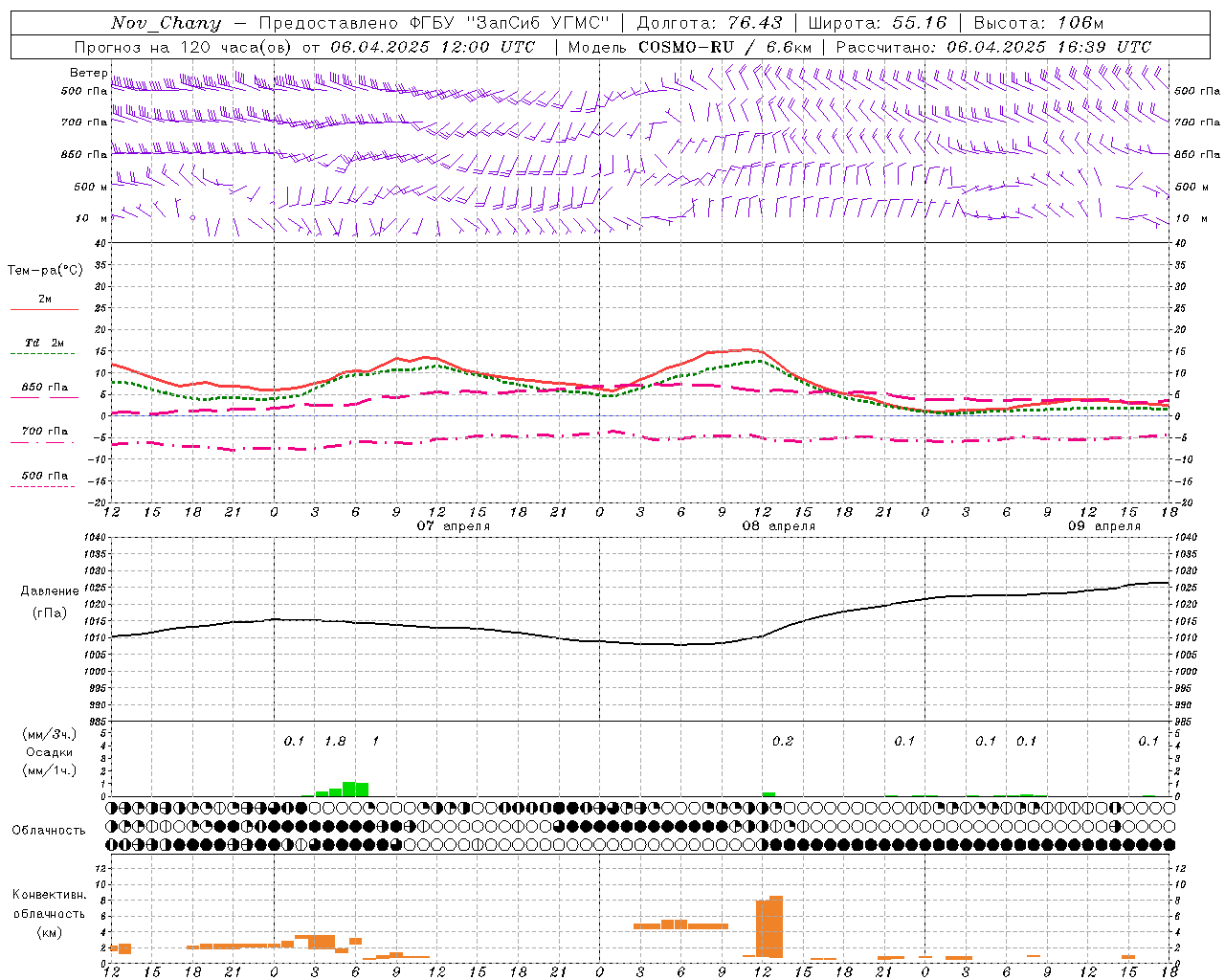Click the tallest green precipitation bar on 07 апреля

[x=349, y=789]
